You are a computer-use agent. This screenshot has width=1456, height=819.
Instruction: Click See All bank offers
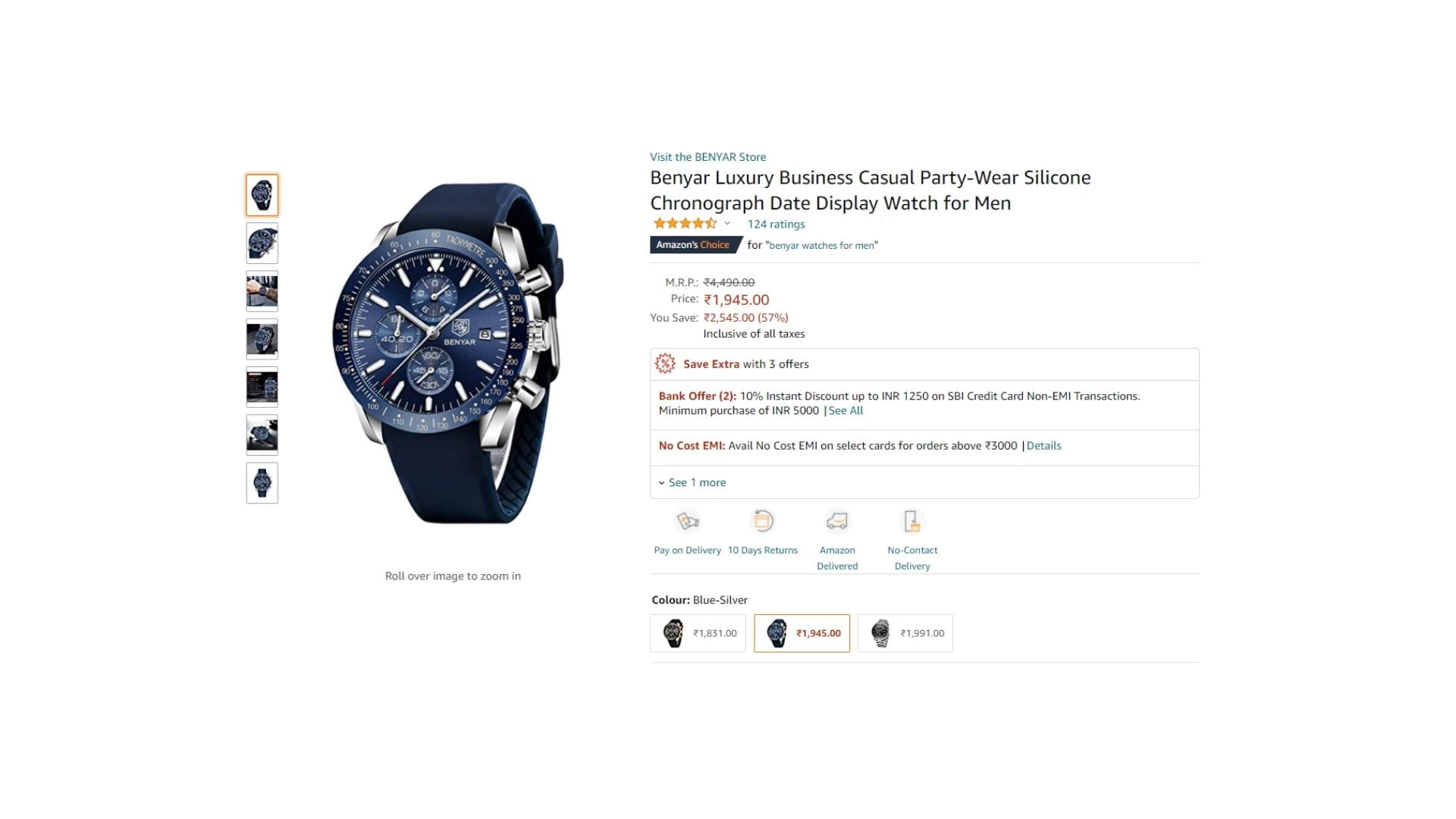tap(846, 411)
